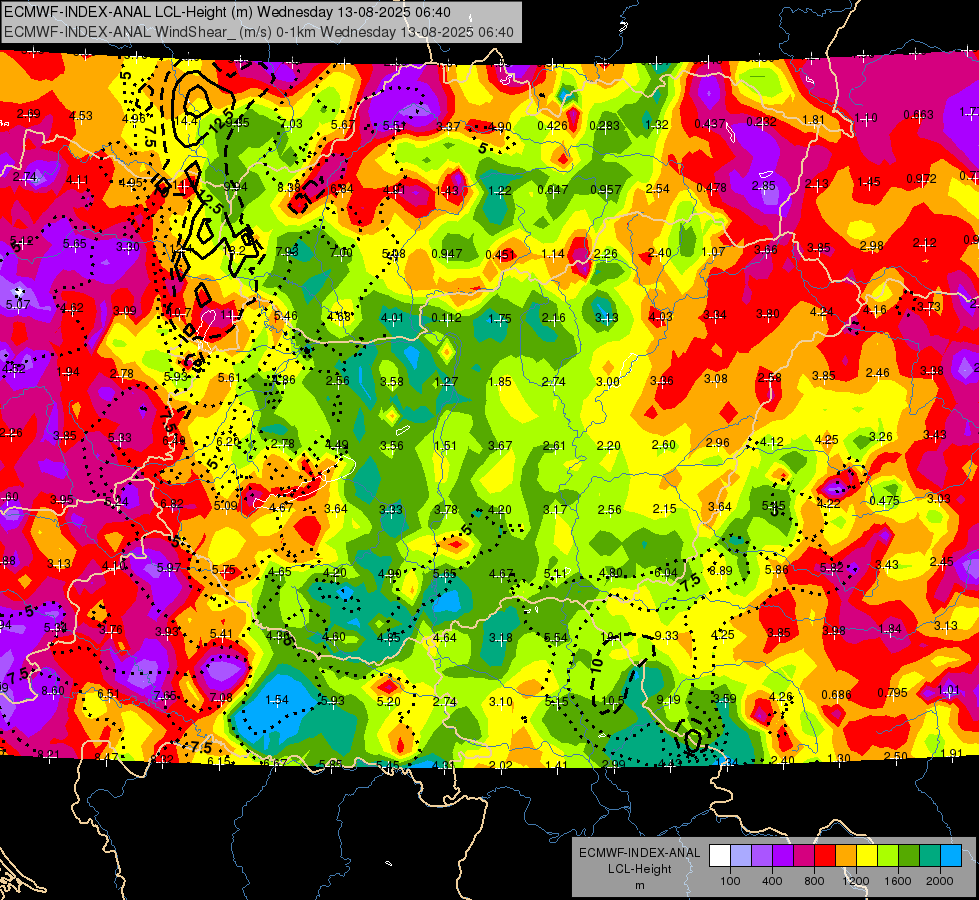Image resolution: width=979 pixels, height=900 pixels.
Task: Click the legend tick label 2000
Action: point(940,881)
